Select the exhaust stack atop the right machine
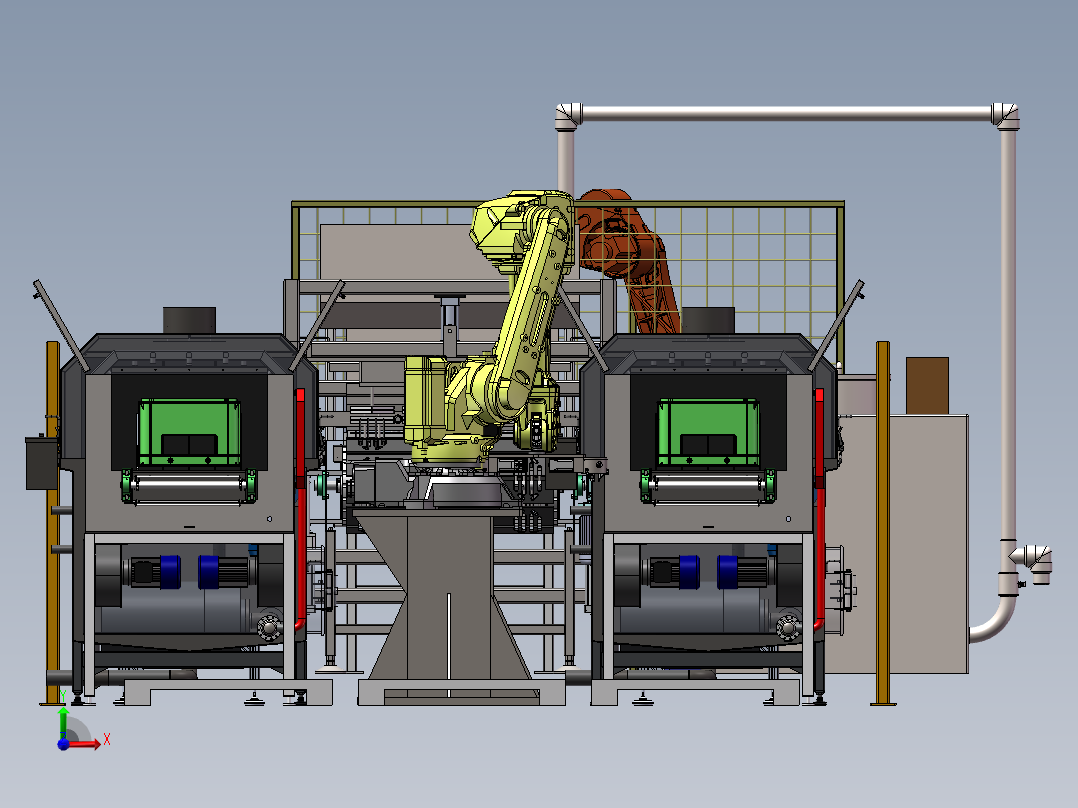Screen dimensions: 1078x808 pyautogui.click(x=708, y=320)
